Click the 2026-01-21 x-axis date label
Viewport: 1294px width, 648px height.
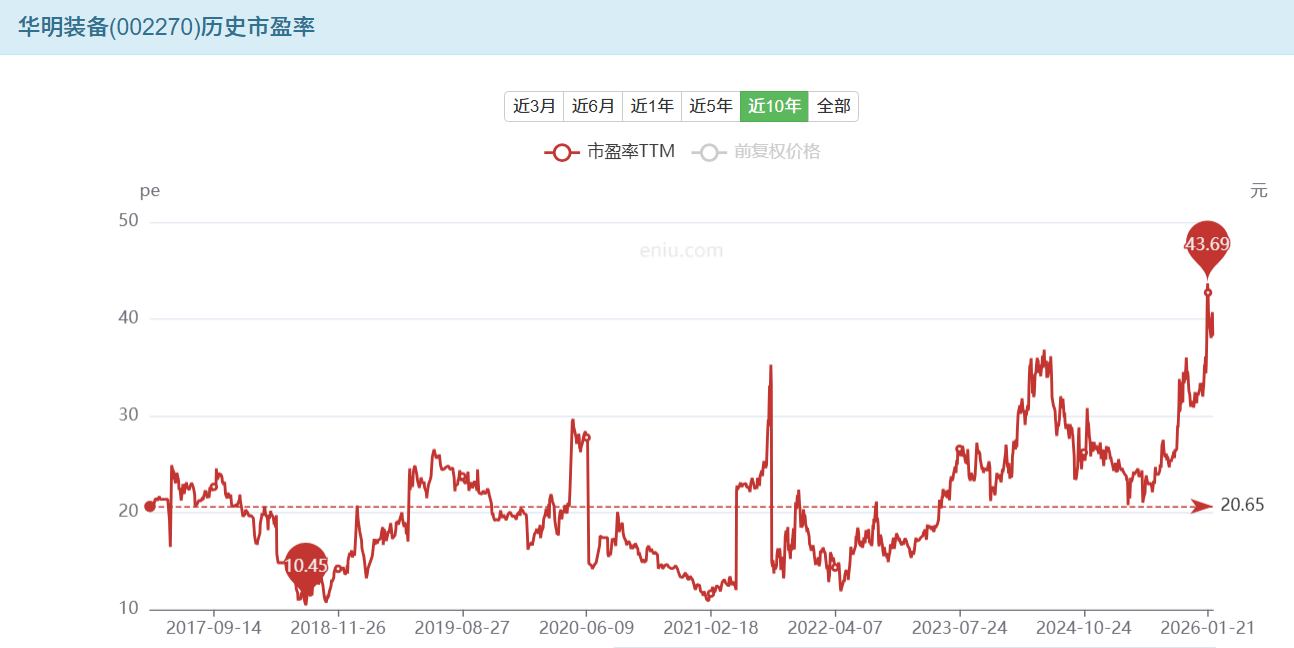click(x=1207, y=628)
